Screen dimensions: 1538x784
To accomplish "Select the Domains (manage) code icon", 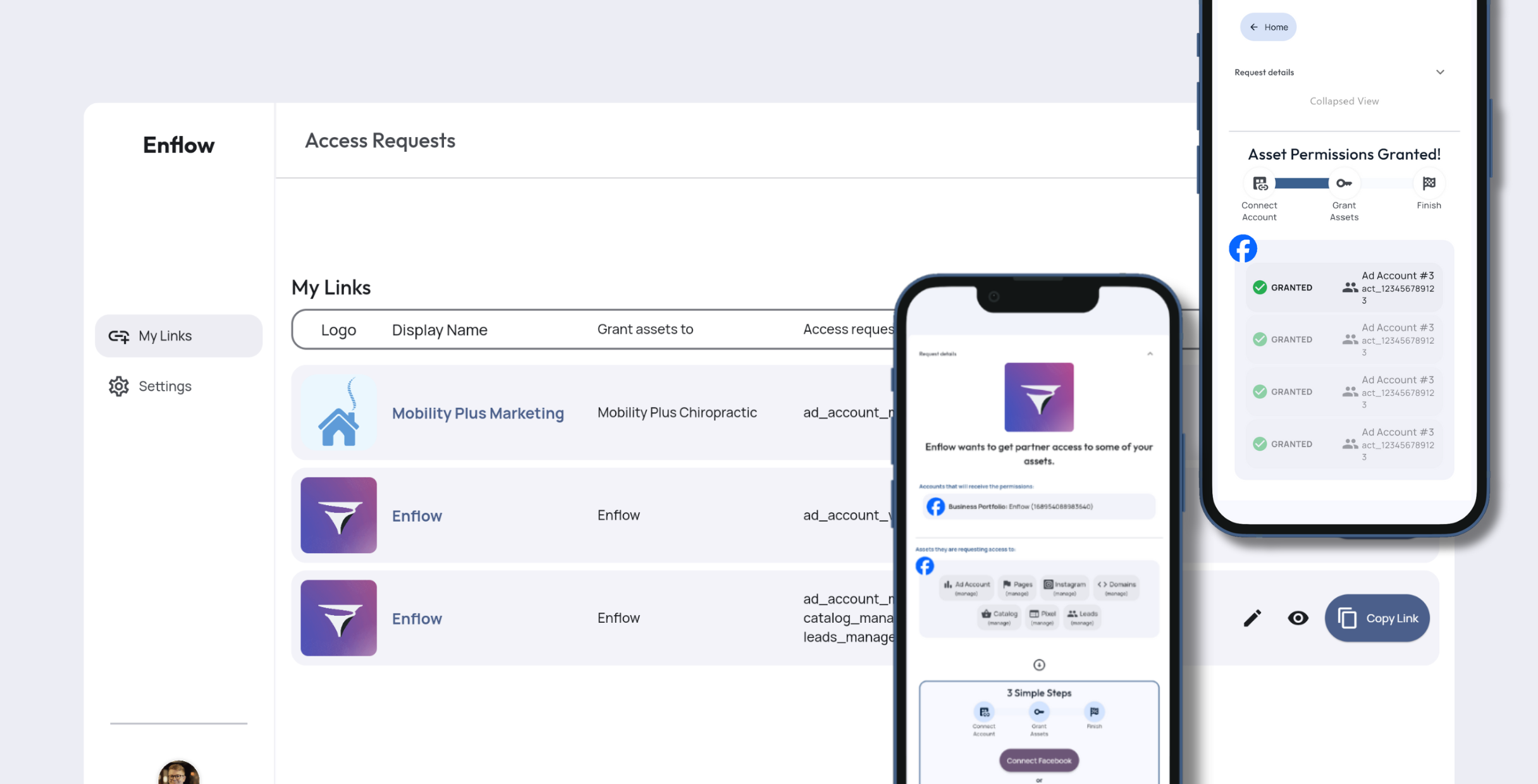I will [1102, 584].
